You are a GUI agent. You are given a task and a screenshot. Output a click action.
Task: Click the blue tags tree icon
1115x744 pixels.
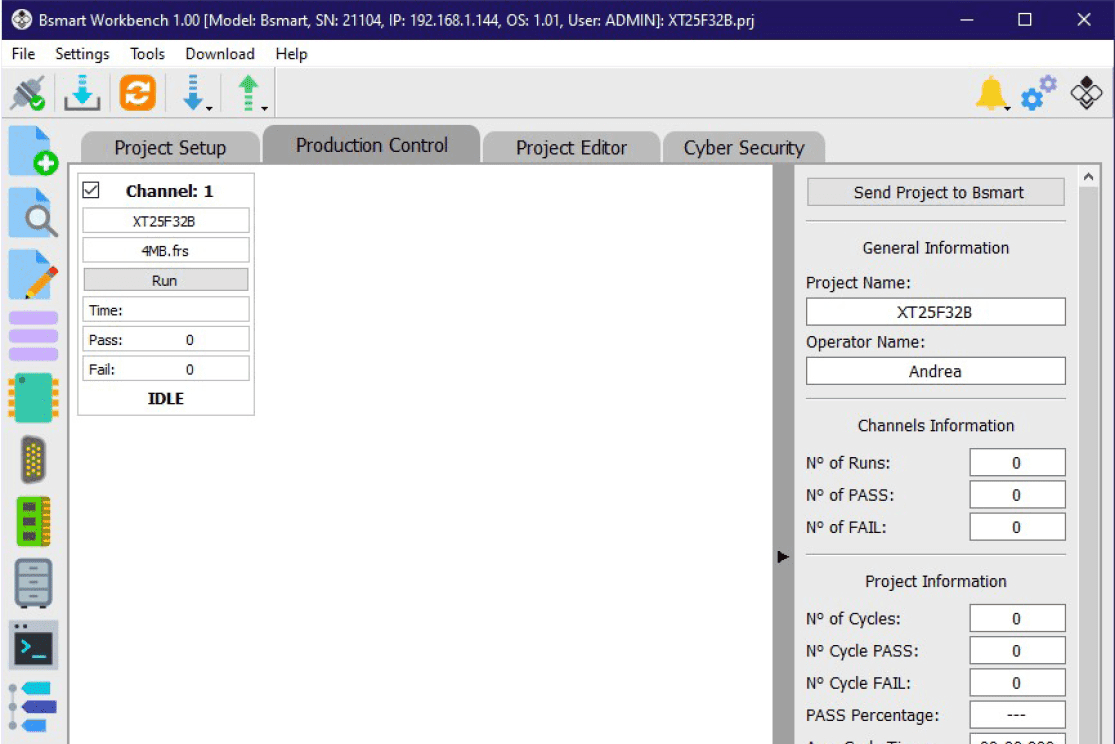33,707
